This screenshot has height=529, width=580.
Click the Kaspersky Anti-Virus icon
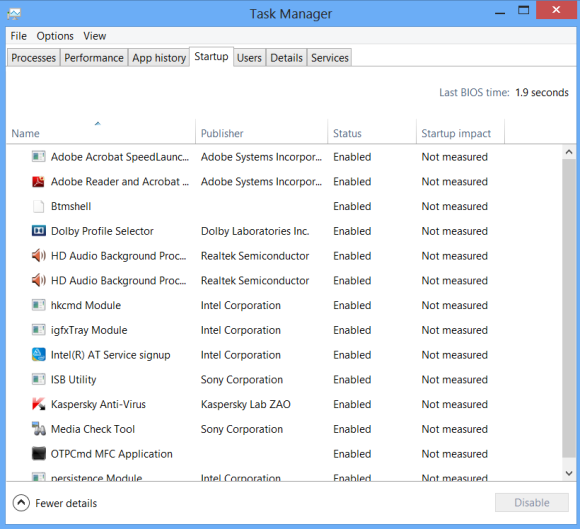[38, 404]
